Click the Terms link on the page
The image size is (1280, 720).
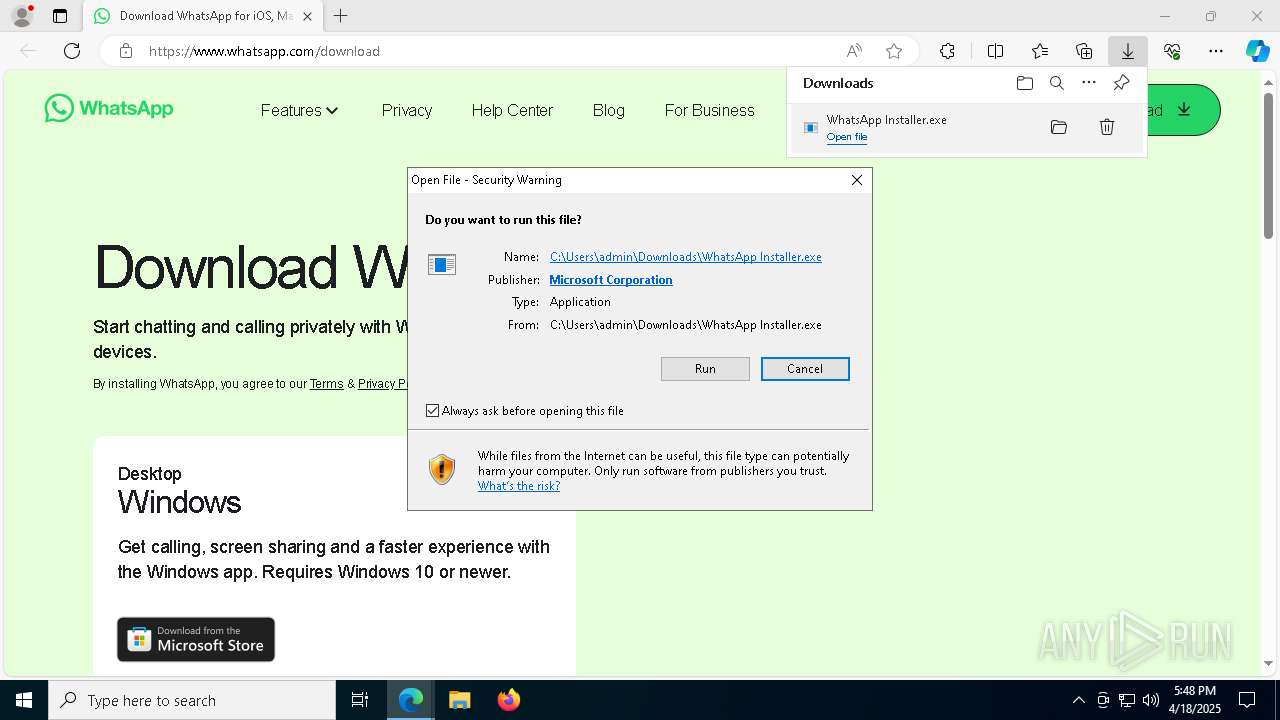click(326, 384)
